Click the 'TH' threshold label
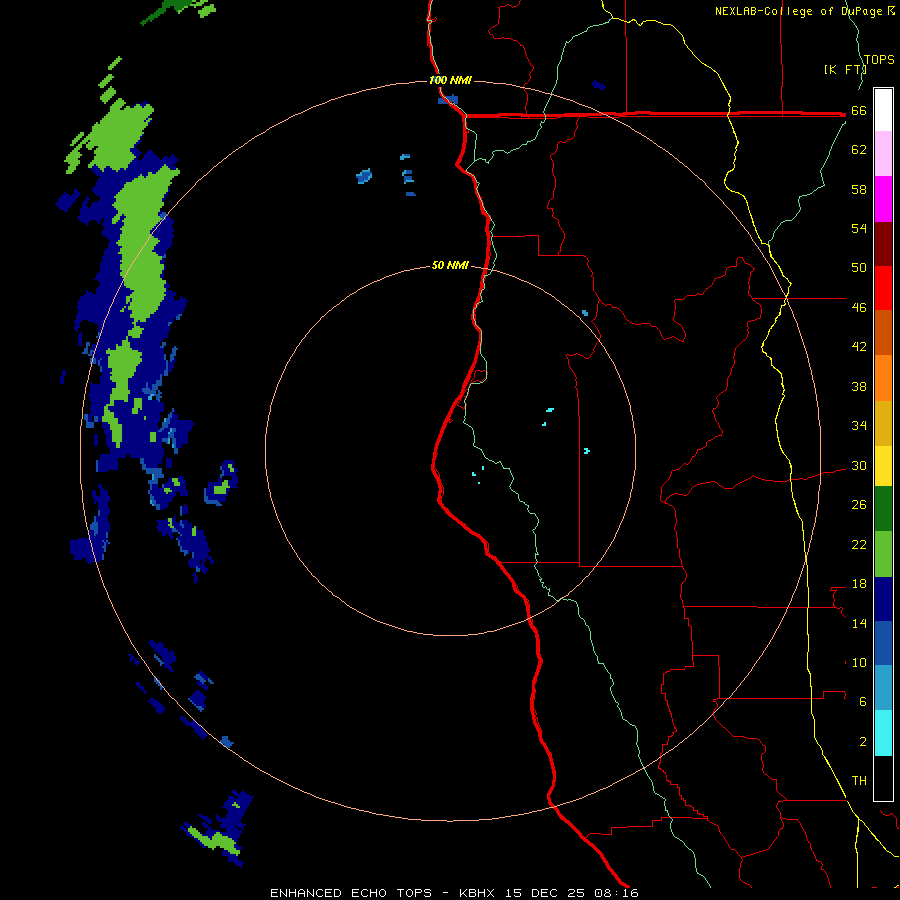 coord(859,781)
